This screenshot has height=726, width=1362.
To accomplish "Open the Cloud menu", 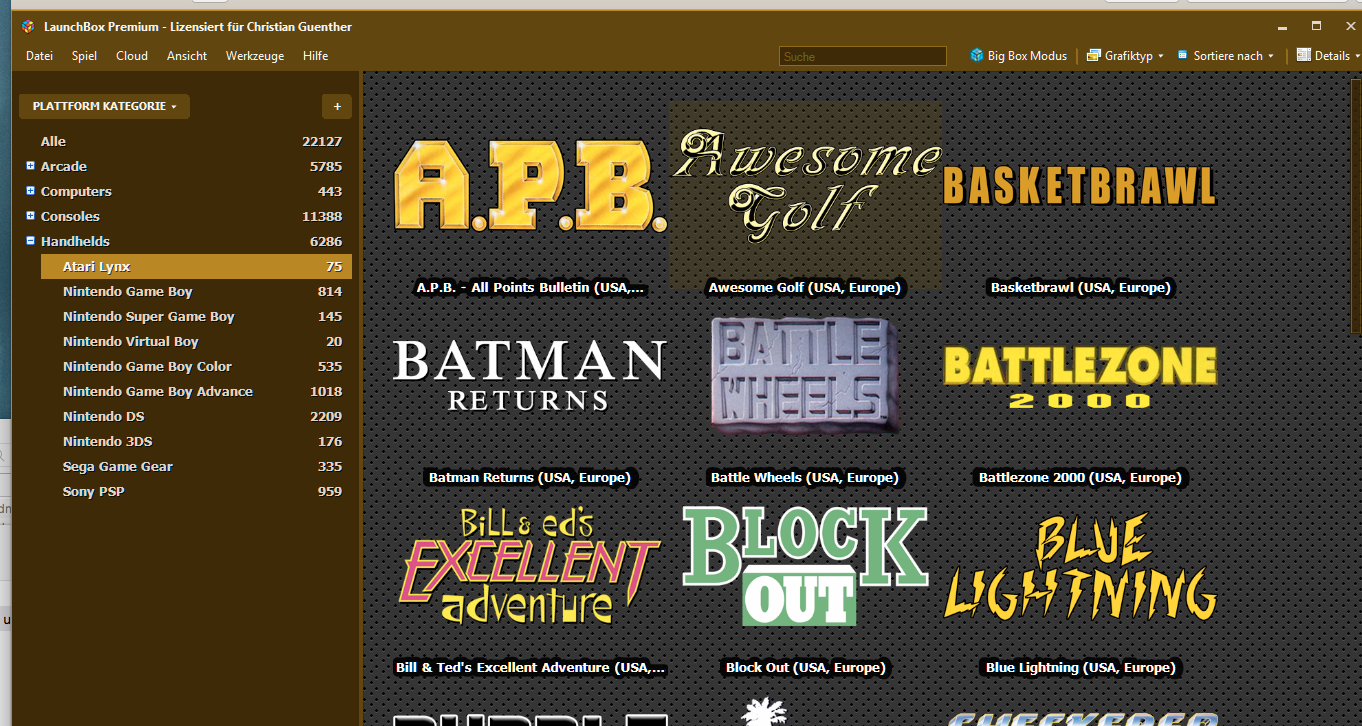I will click(x=131, y=56).
